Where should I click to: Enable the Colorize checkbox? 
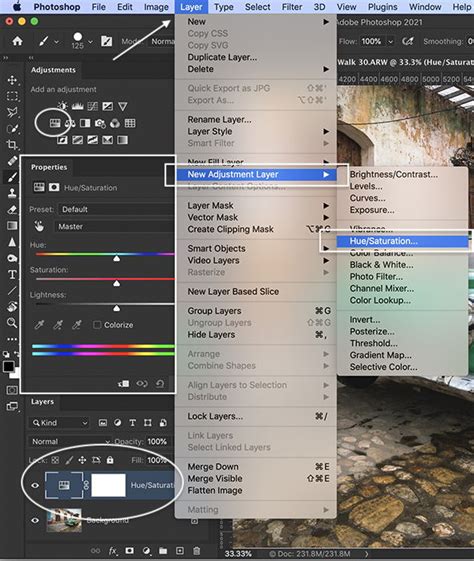point(97,325)
